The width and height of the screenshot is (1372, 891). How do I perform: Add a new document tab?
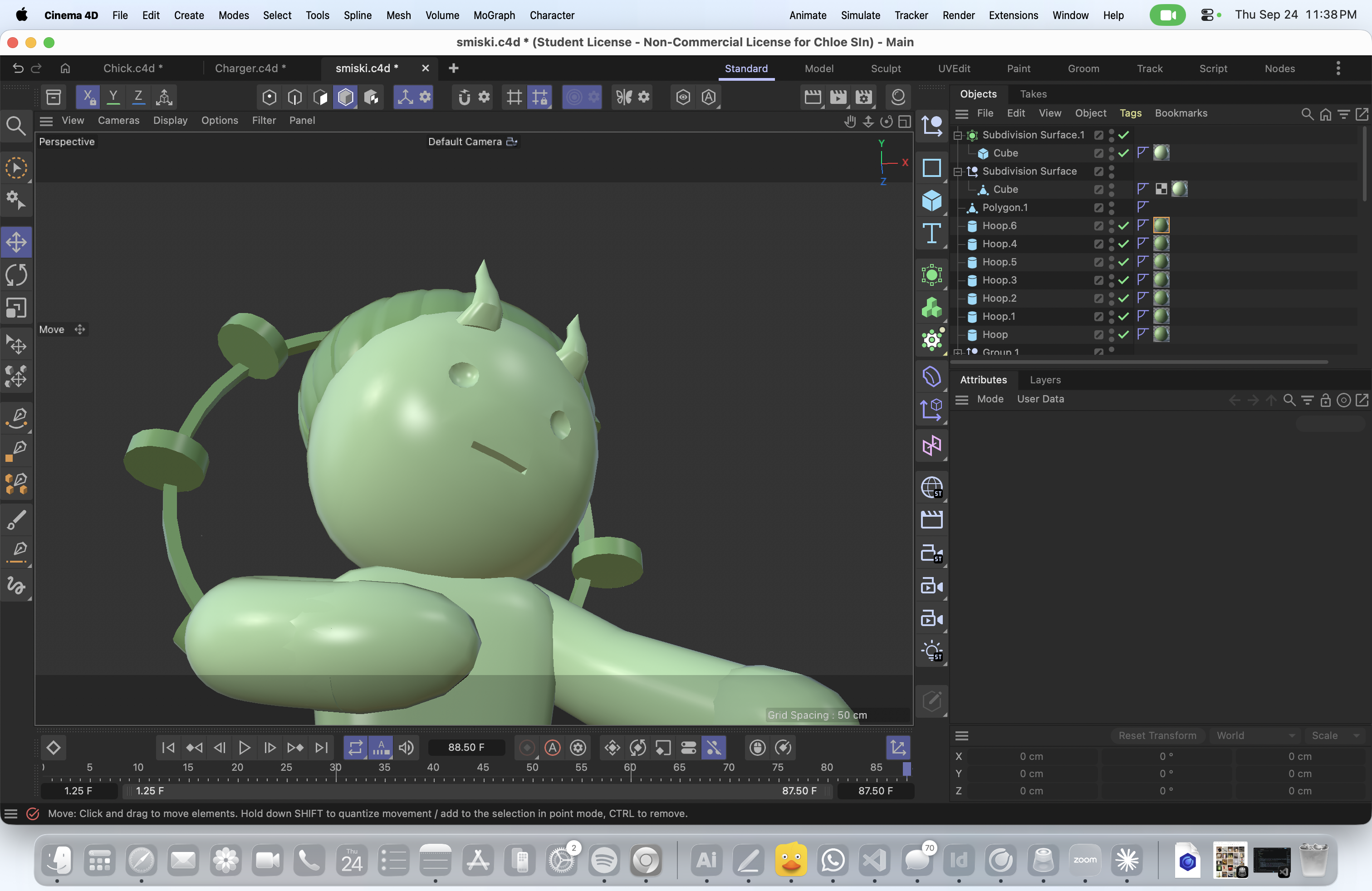[454, 68]
